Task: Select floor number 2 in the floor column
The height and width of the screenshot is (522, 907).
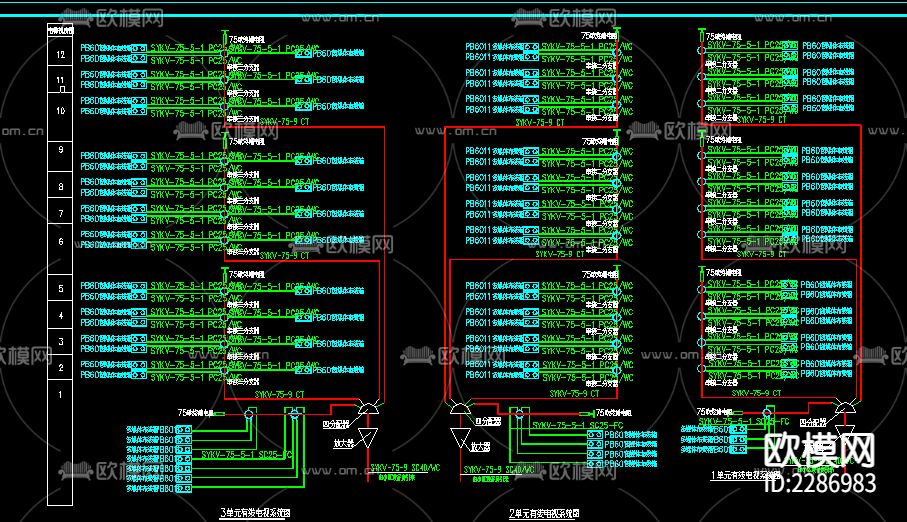Action: (x=61, y=367)
